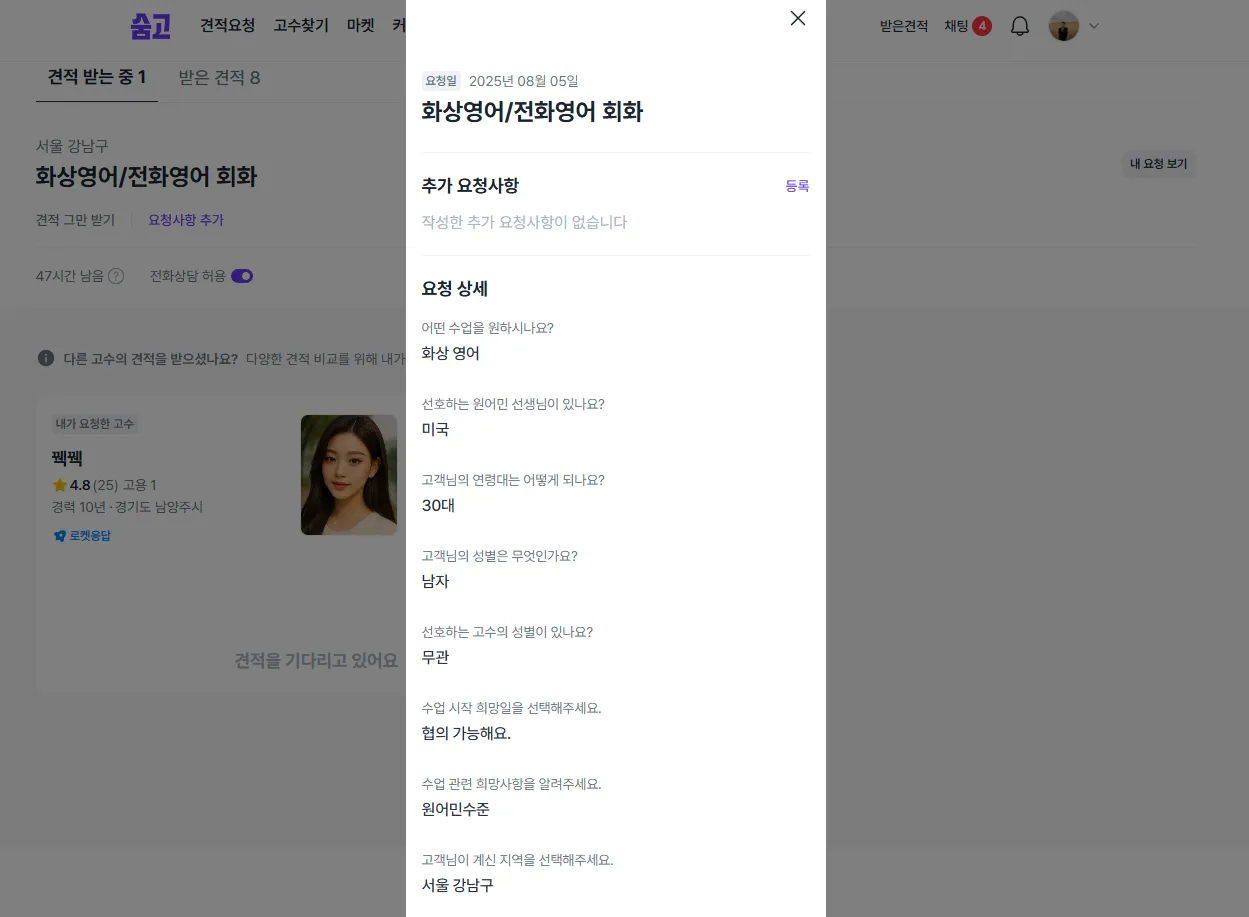Viewport: 1249px width, 917px height.
Task: Close the request detail panel with X
Action: pos(798,18)
